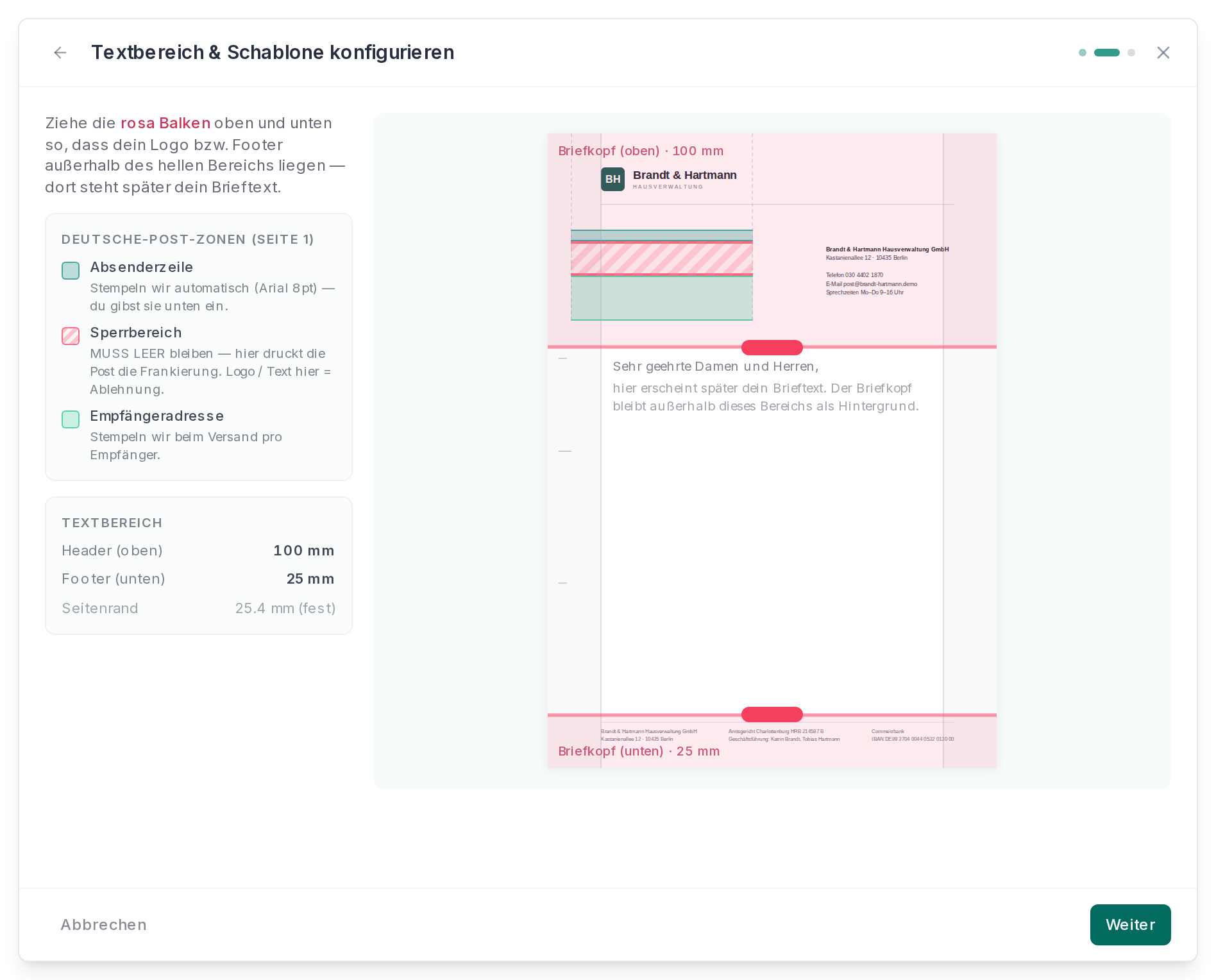Grab the lower pink footer handle

772,714
